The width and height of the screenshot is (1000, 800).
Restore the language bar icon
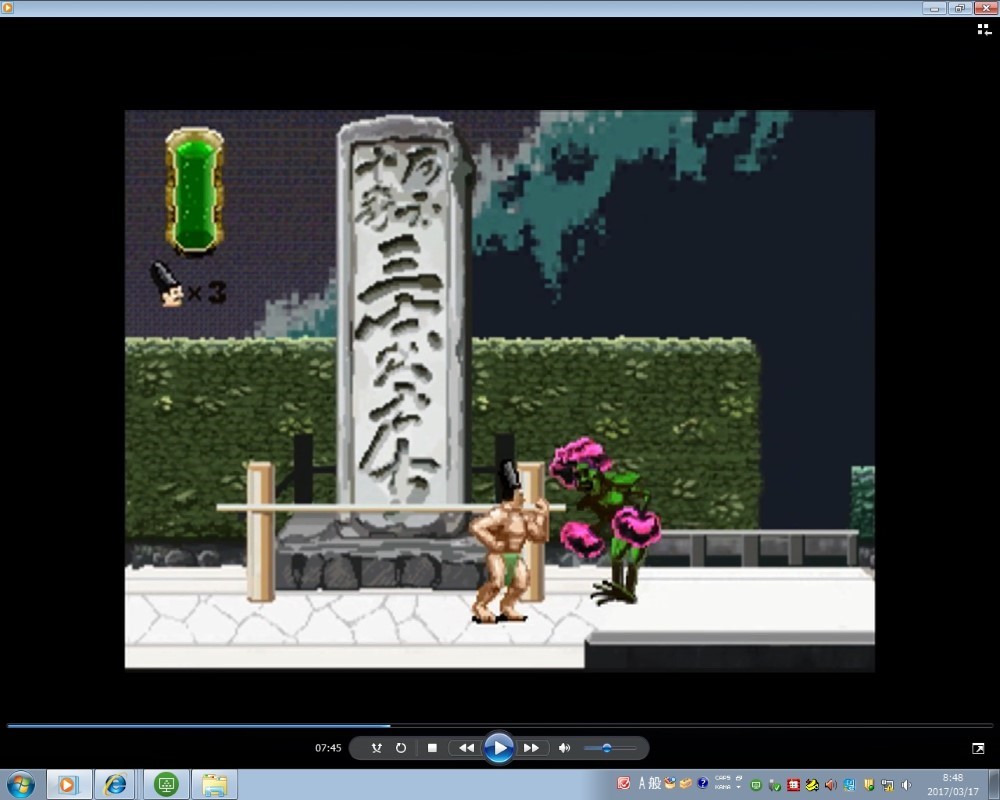739,778
